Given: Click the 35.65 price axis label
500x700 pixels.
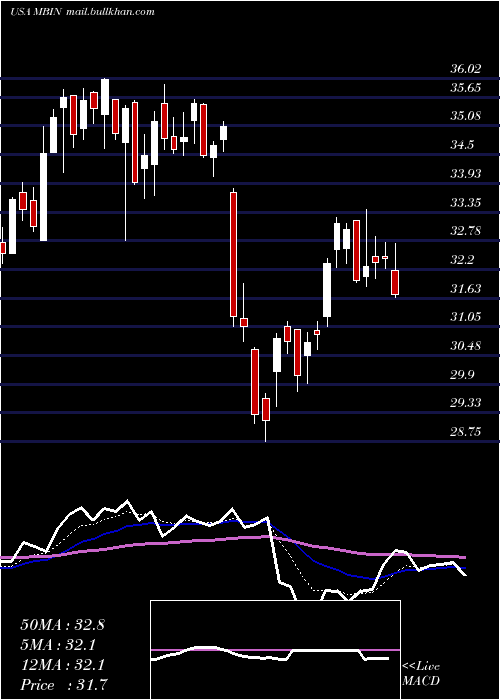Looking at the screenshot, I should point(466,88).
